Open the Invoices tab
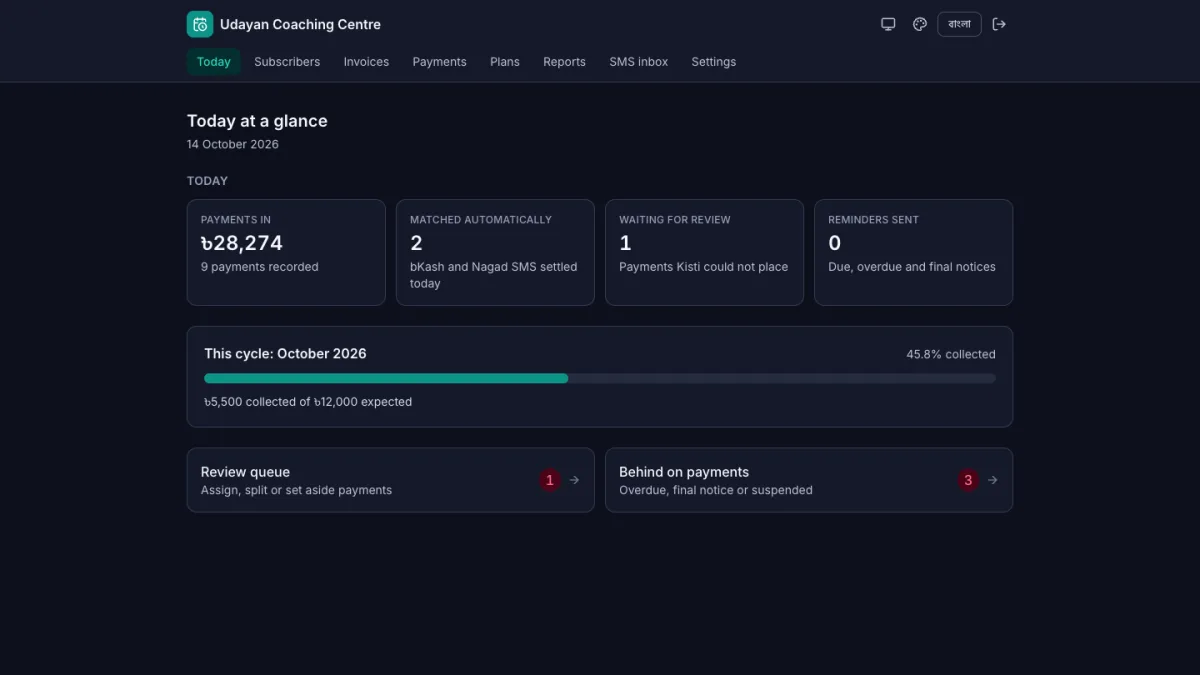The width and height of the screenshot is (1200, 675). click(x=366, y=62)
